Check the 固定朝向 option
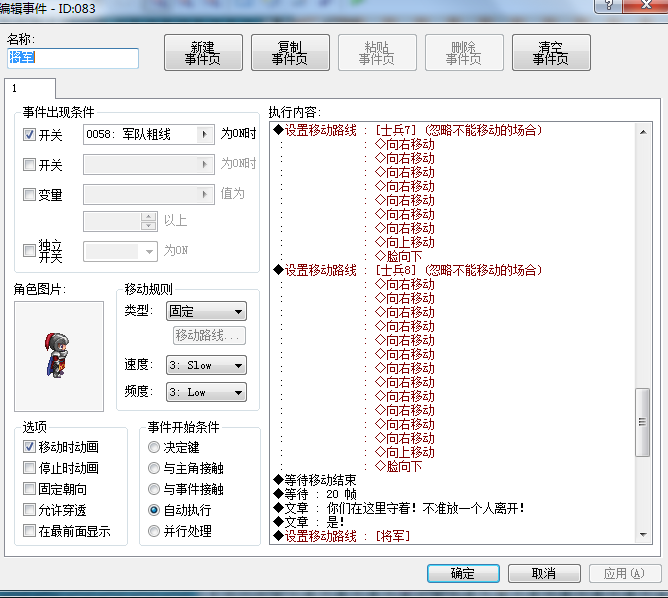Image resolution: width=668 pixels, height=598 pixels. point(29,489)
